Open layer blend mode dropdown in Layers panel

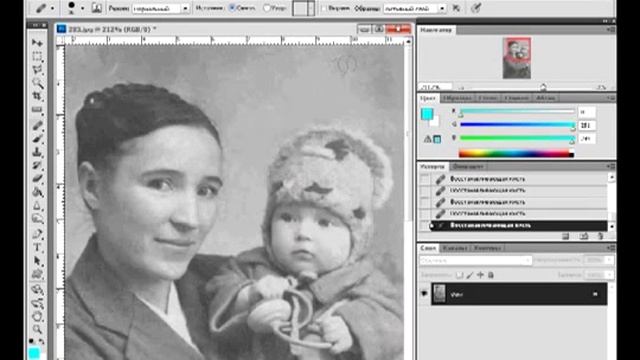(476, 260)
